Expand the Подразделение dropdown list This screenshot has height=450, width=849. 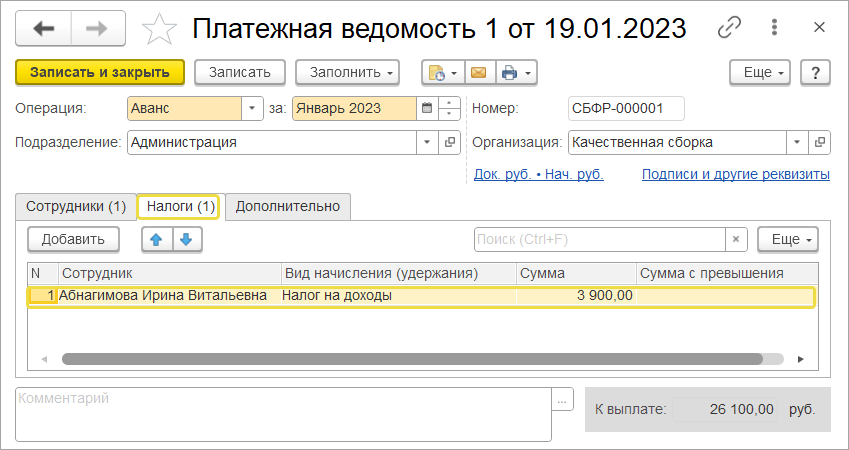pyautogui.click(x=428, y=142)
